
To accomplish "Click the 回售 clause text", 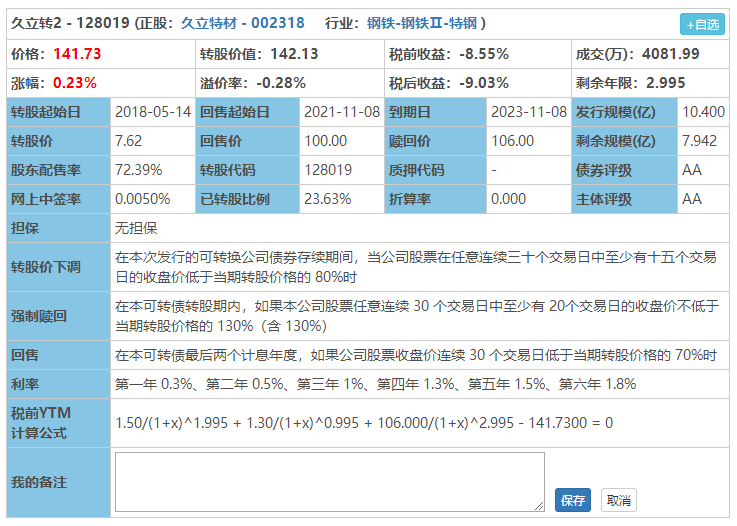I will pos(416,355).
